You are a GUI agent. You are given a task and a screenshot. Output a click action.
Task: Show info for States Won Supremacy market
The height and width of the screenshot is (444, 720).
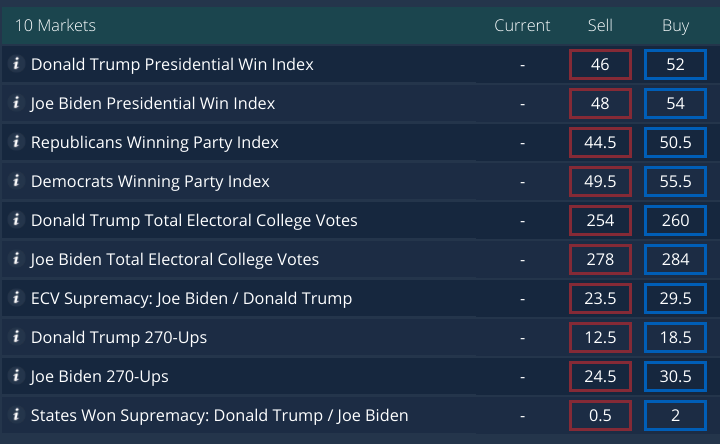click(16, 415)
